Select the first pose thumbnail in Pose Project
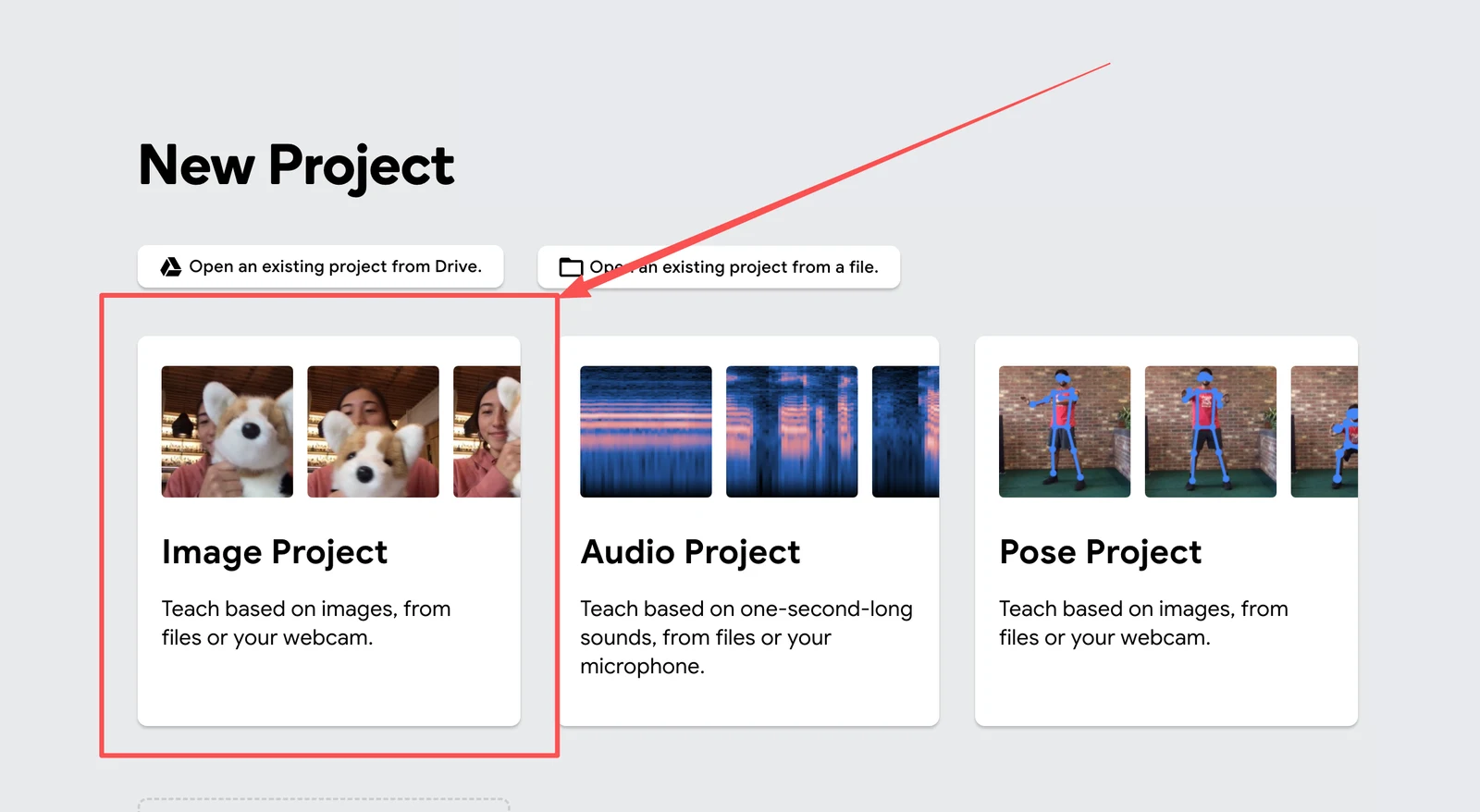This screenshot has width=1480, height=812. [1065, 432]
